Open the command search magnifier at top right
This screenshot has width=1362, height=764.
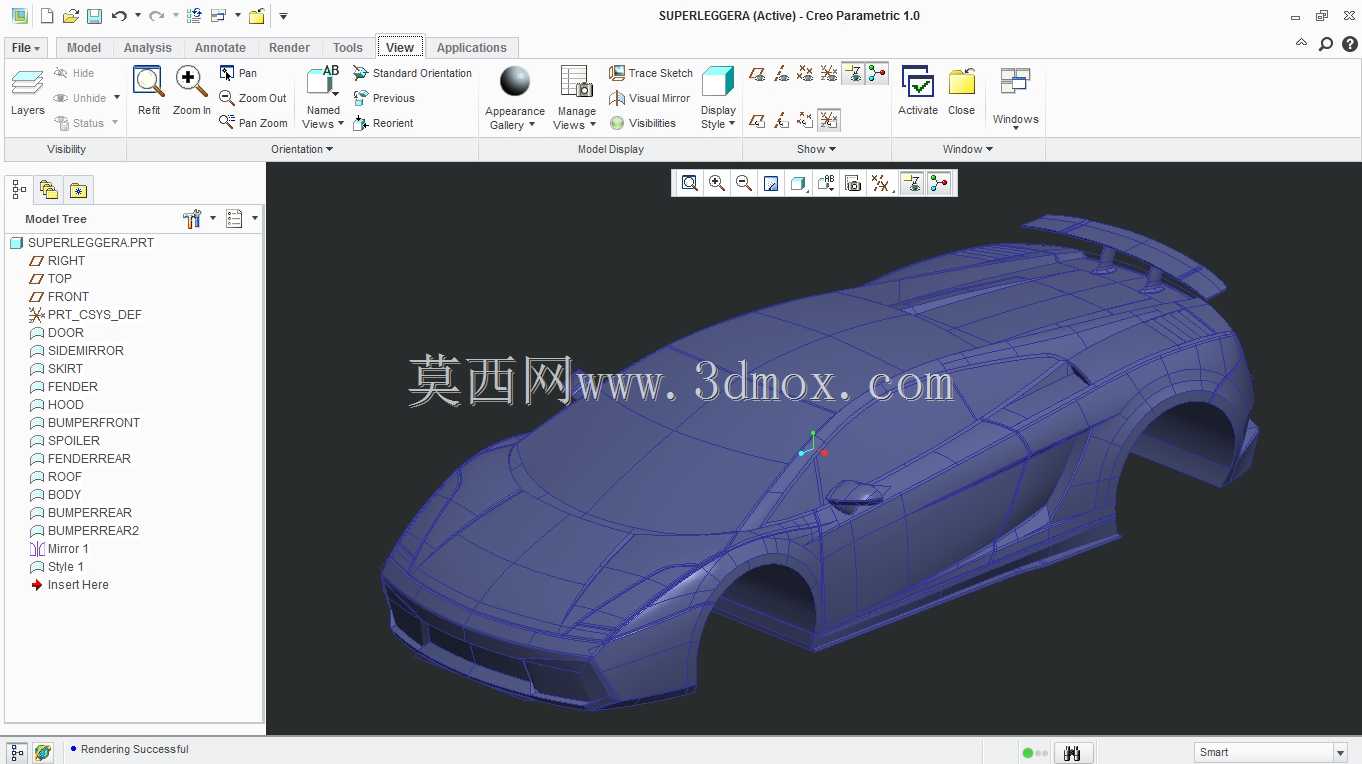[x=1326, y=44]
